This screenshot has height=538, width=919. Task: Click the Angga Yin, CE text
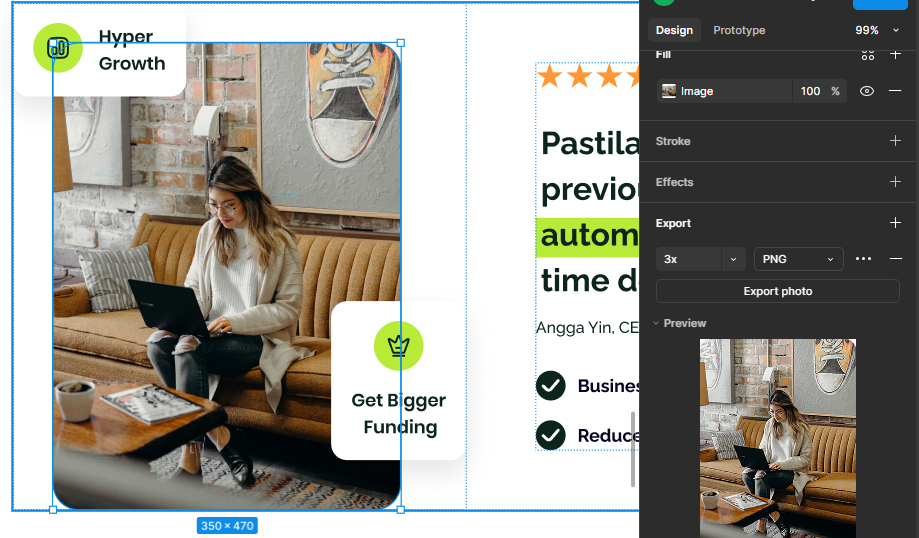click(x=587, y=328)
